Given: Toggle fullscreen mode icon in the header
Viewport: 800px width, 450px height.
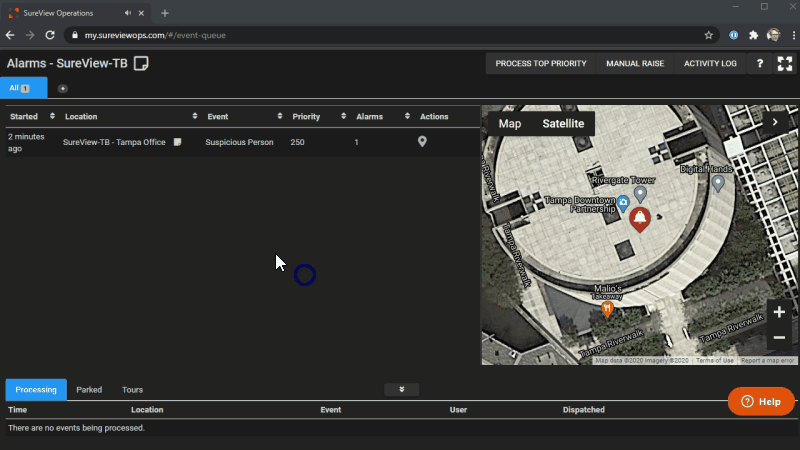Looking at the screenshot, I should 785,64.
